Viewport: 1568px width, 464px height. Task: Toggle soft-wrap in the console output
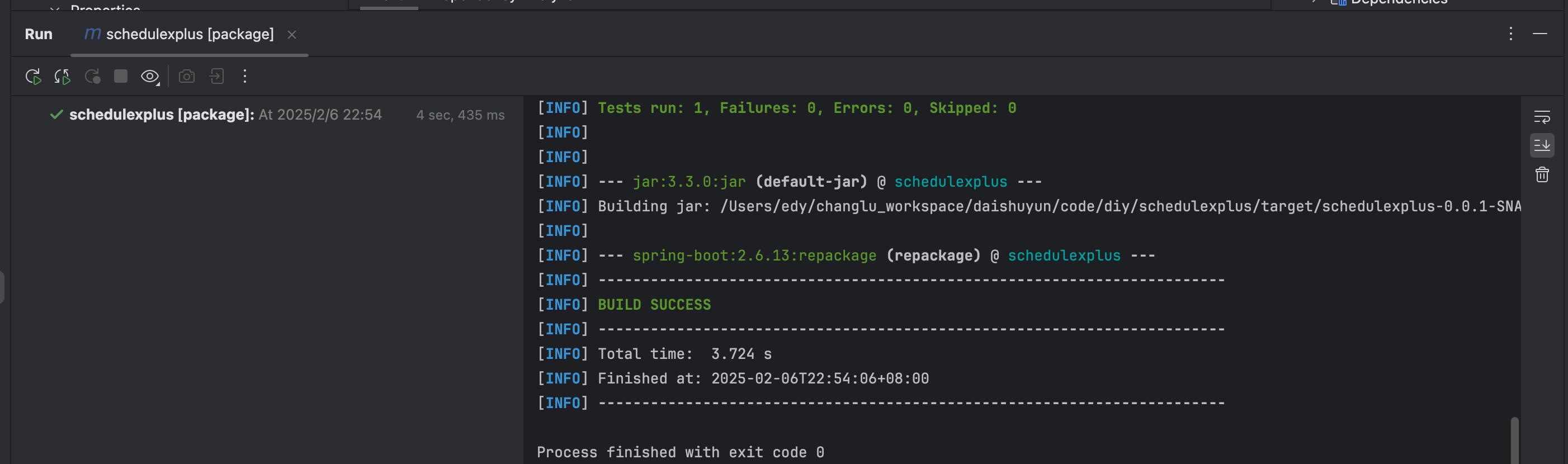click(1542, 117)
